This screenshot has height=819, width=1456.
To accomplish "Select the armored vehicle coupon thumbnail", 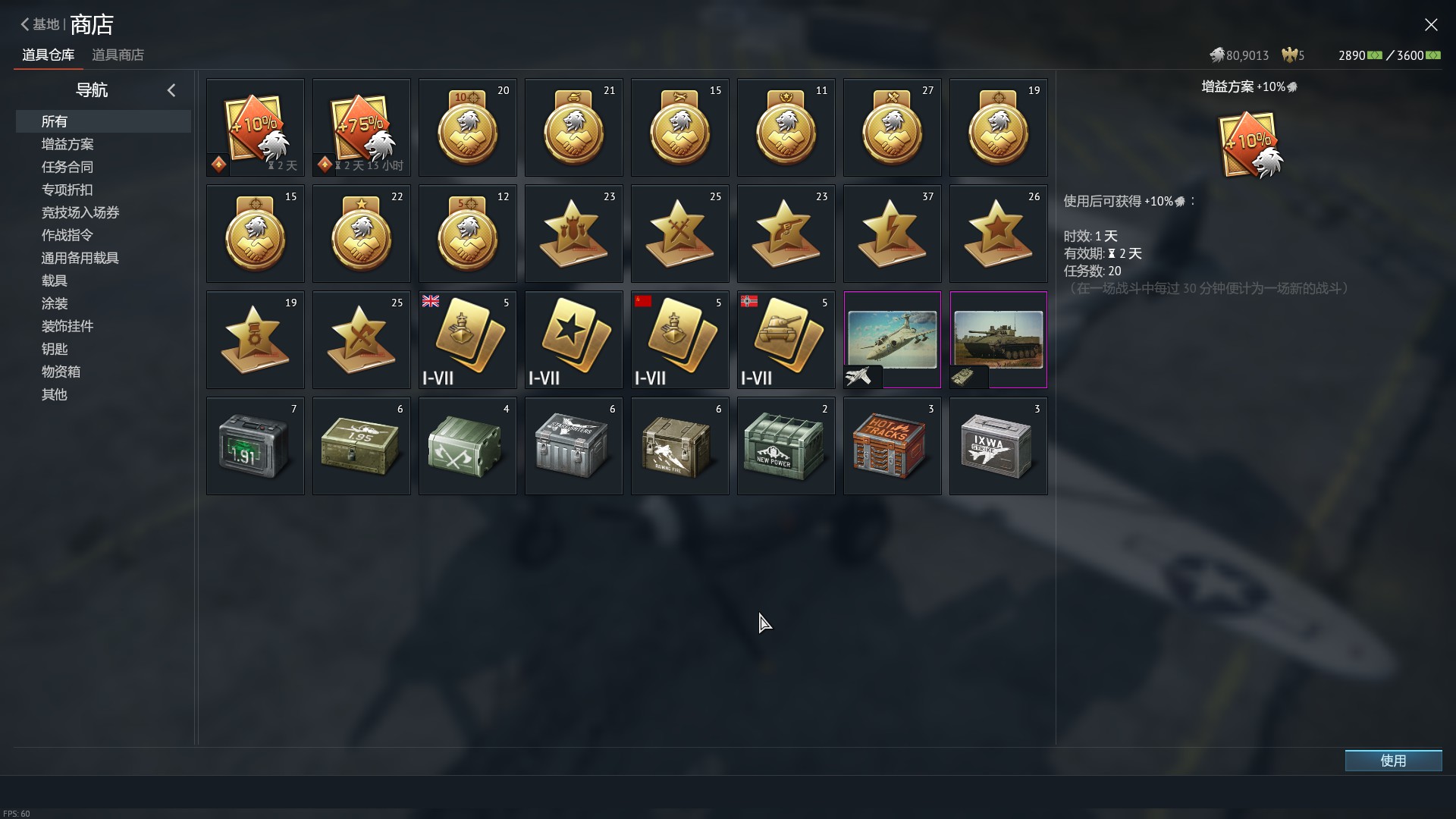I will click(x=999, y=340).
